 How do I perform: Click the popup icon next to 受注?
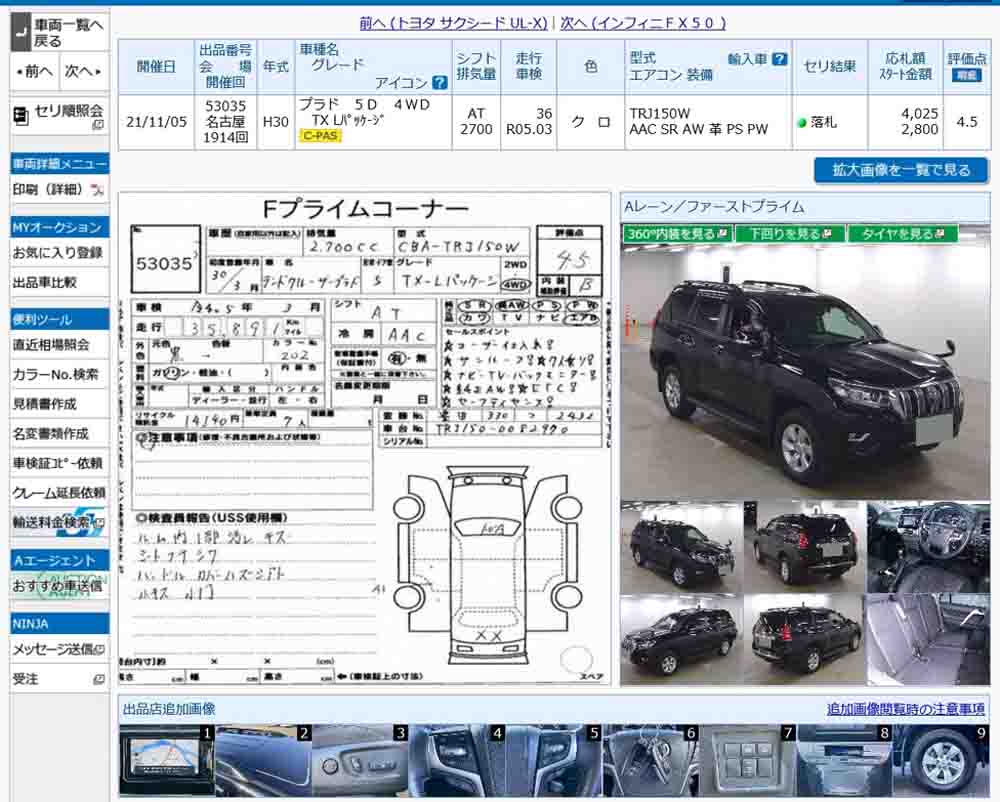click(x=99, y=680)
